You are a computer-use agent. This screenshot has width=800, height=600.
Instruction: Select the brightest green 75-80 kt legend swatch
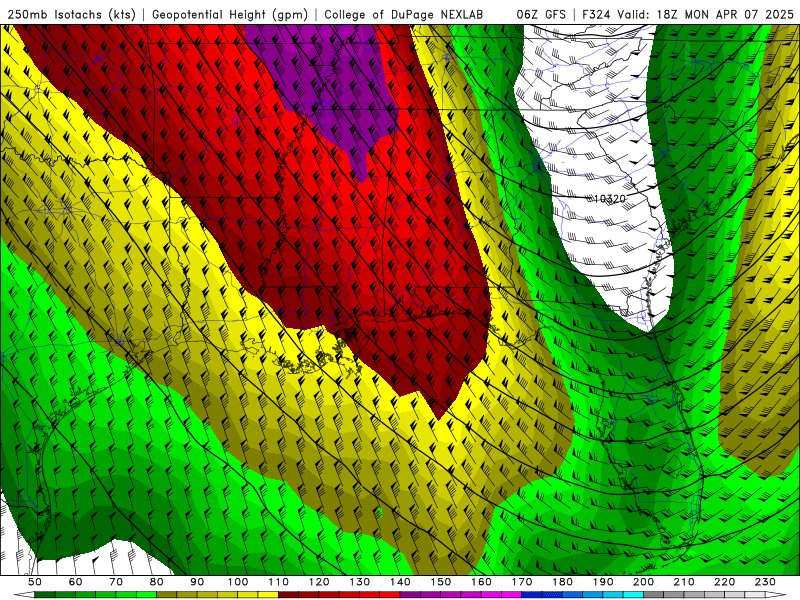tap(146, 595)
